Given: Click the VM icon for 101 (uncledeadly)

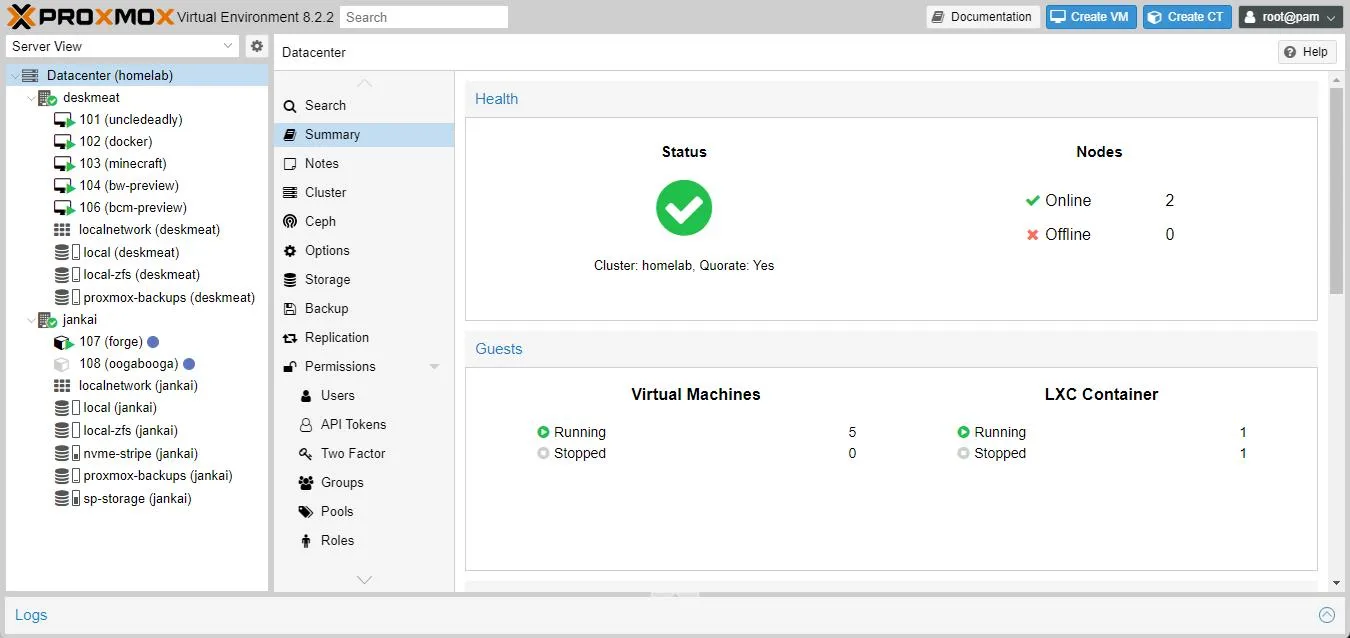Looking at the screenshot, I should tap(64, 120).
